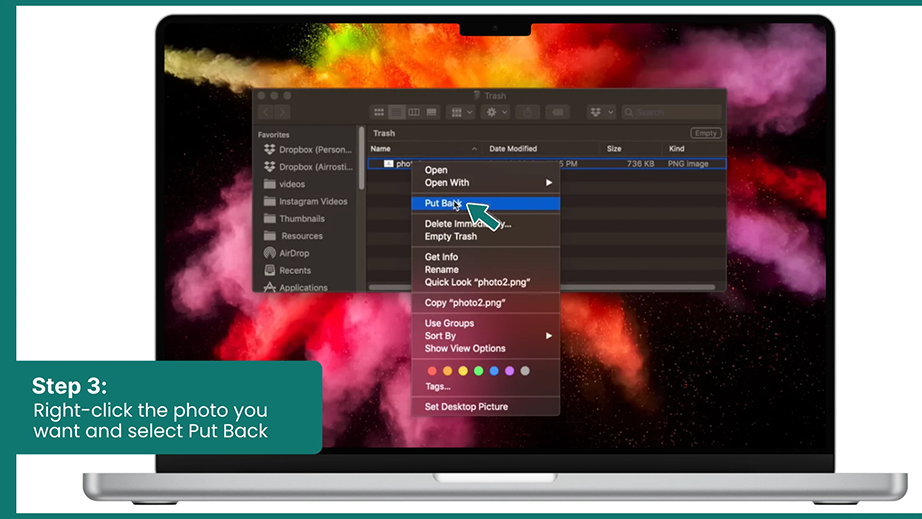Click the Empty button in Trash
Screen dimensions: 922x519
706,133
